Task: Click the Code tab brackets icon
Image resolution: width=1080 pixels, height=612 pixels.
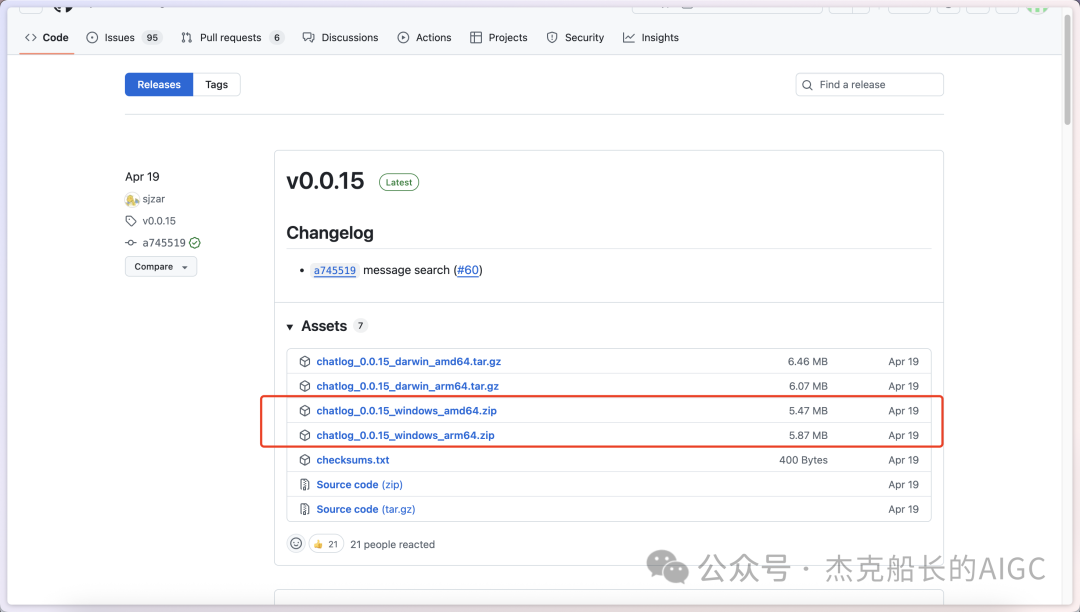Action: click(x=31, y=38)
